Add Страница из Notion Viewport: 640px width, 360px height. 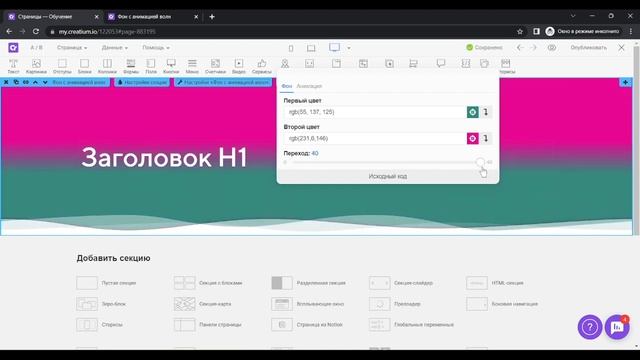[x=307, y=325]
